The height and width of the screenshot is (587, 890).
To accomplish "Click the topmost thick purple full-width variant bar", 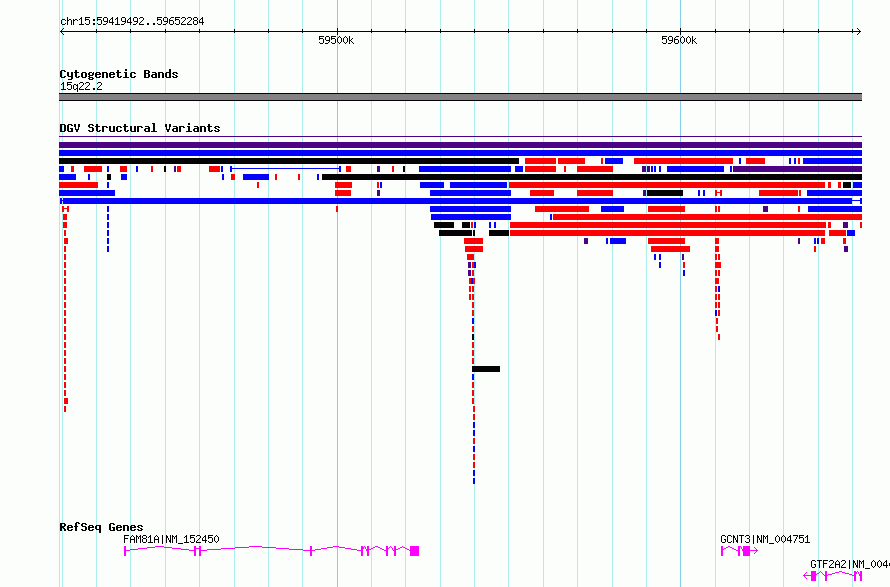I will click(x=460, y=145).
